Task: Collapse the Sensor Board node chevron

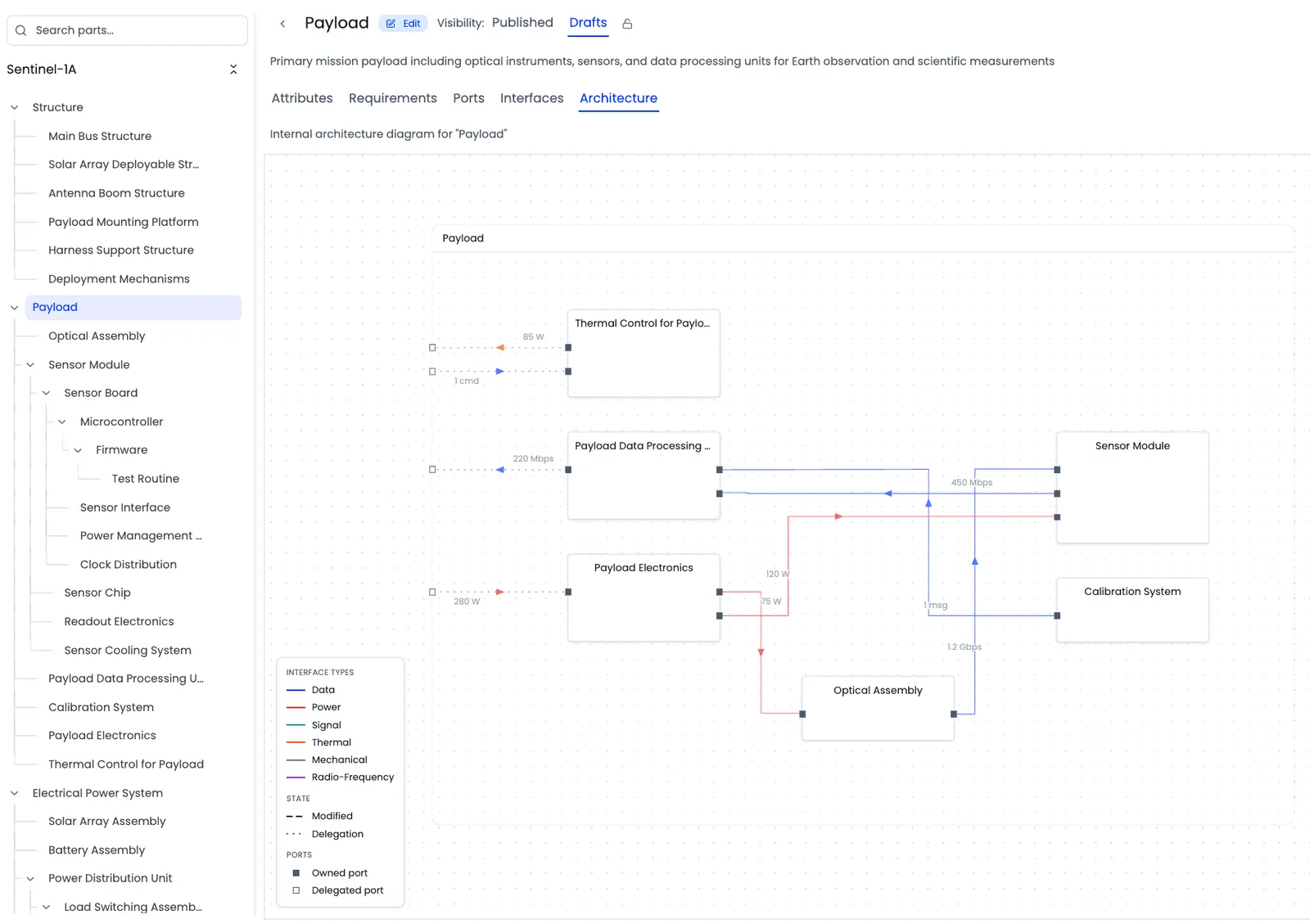Action: (x=46, y=393)
